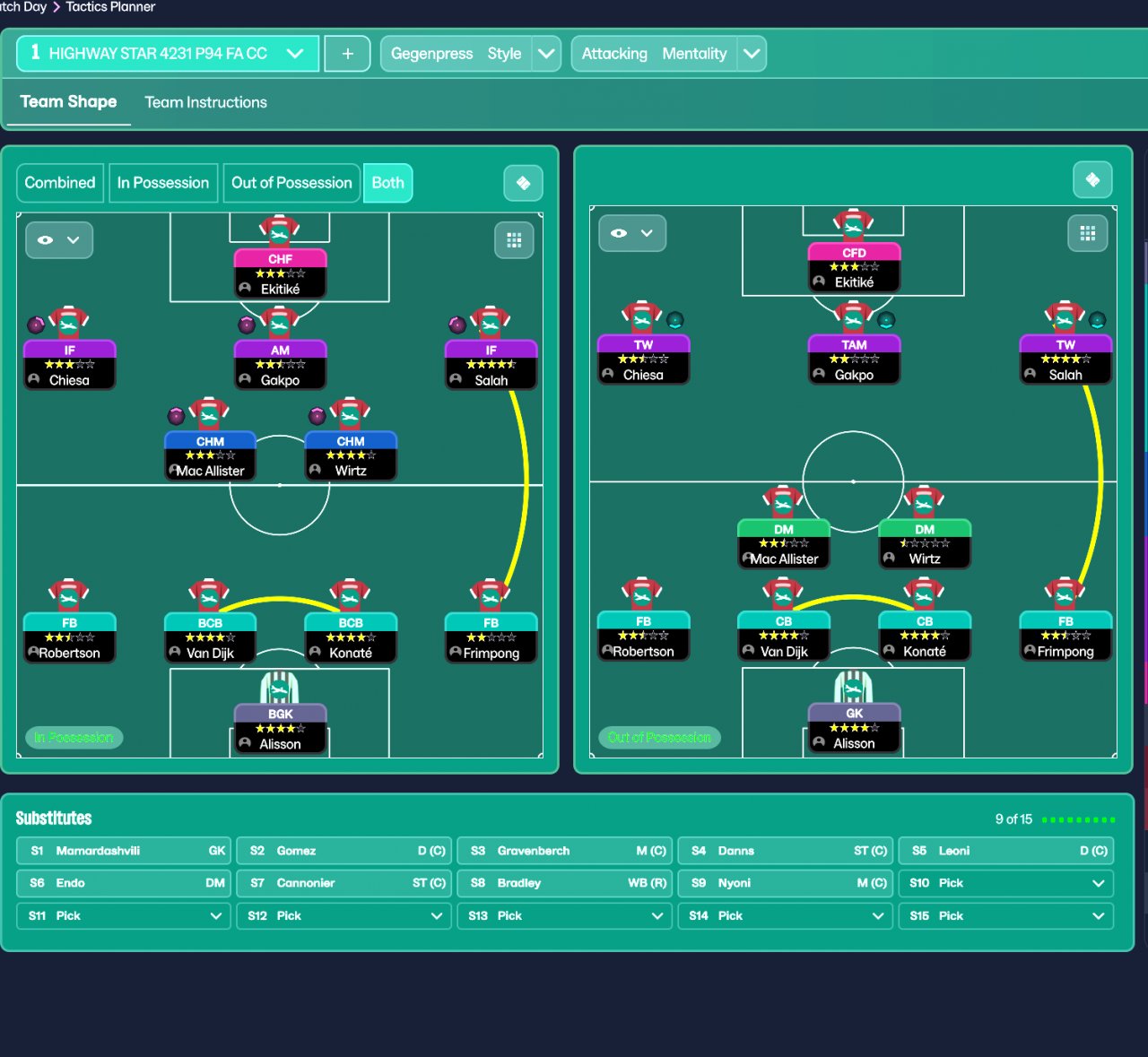Open the S14 Pick substitute dropdown
Screen dimensions: 1148x1057
click(786, 915)
